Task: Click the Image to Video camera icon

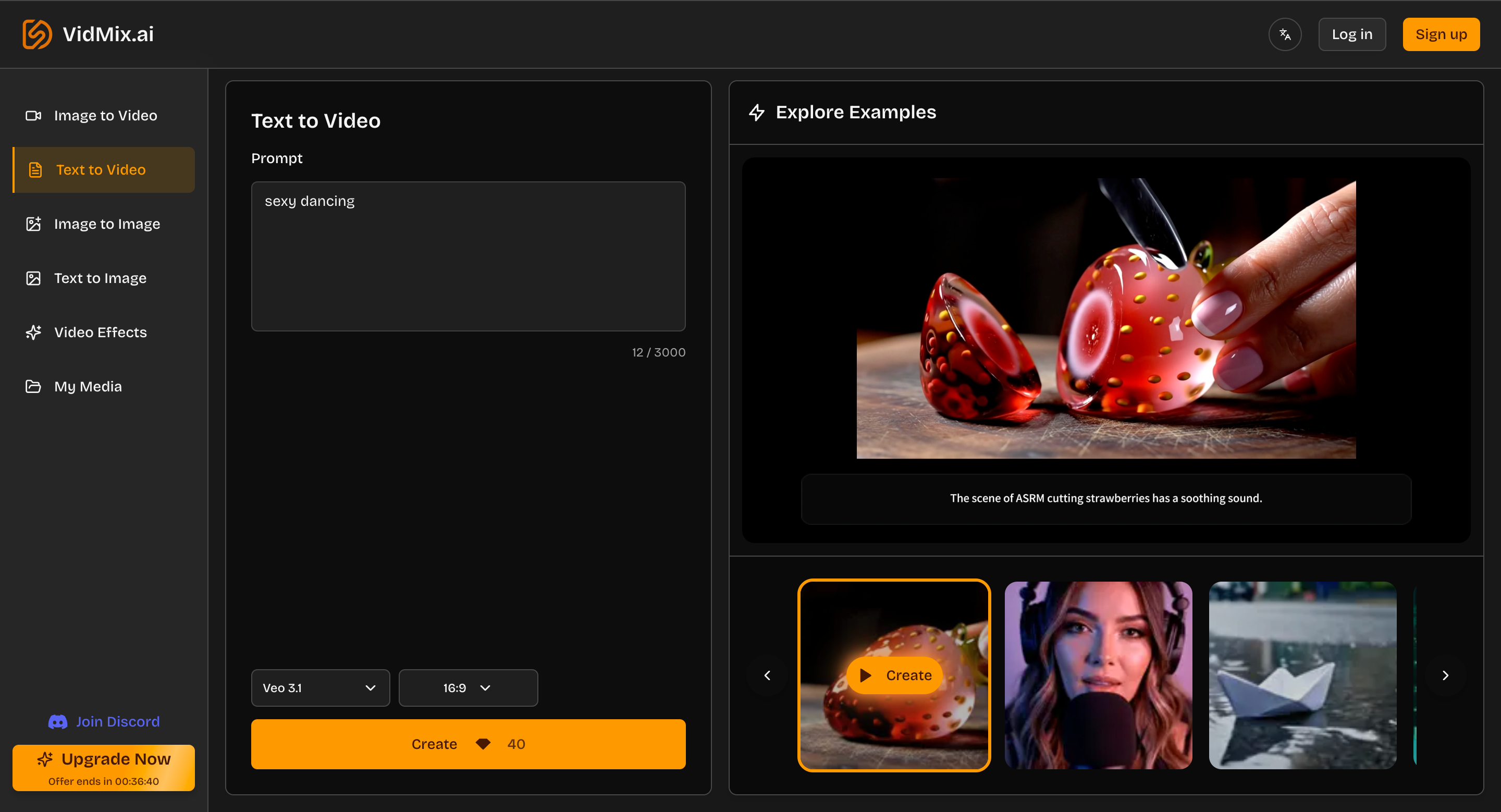Action: click(x=33, y=115)
